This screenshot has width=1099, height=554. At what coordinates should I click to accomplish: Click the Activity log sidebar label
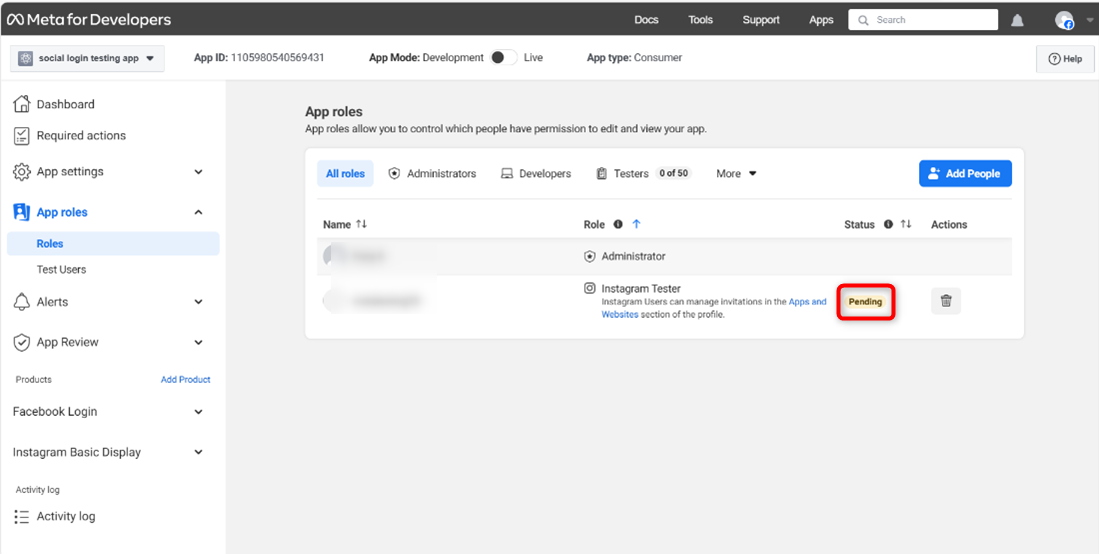66,517
